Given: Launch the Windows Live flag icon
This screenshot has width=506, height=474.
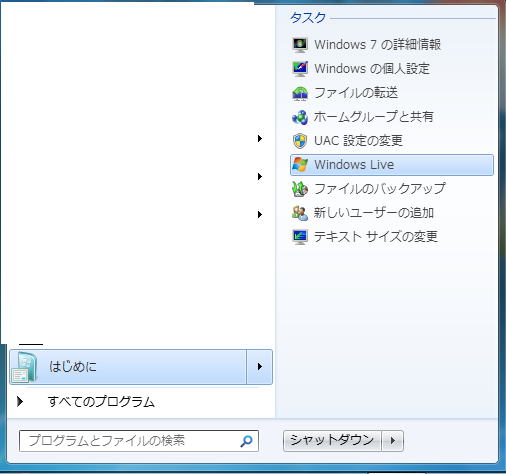Looking at the screenshot, I should [x=300, y=165].
